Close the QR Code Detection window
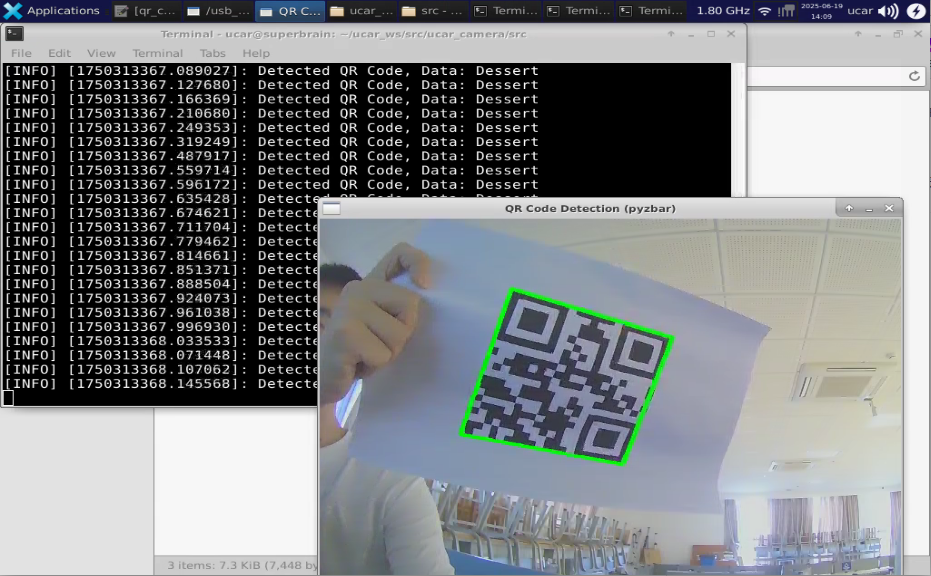Screen dimensions: 931x576 pos(889,208)
